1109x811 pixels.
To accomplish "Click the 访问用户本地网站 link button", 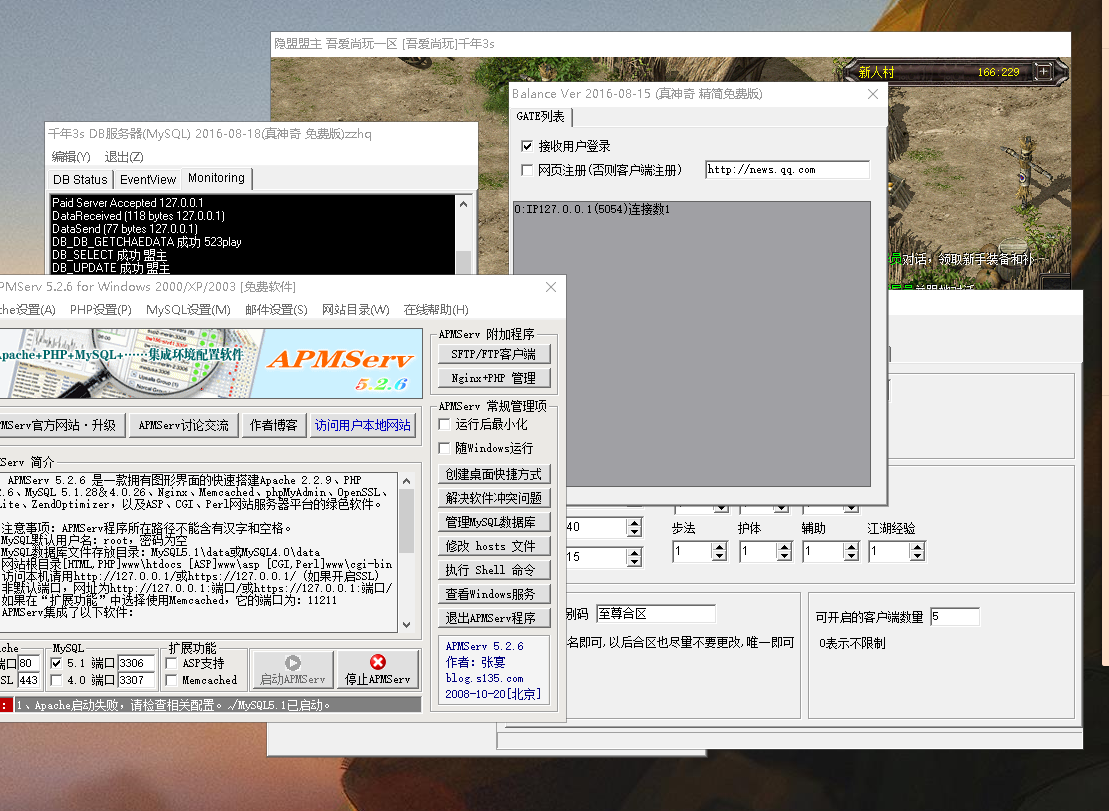I will coord(363,425).
